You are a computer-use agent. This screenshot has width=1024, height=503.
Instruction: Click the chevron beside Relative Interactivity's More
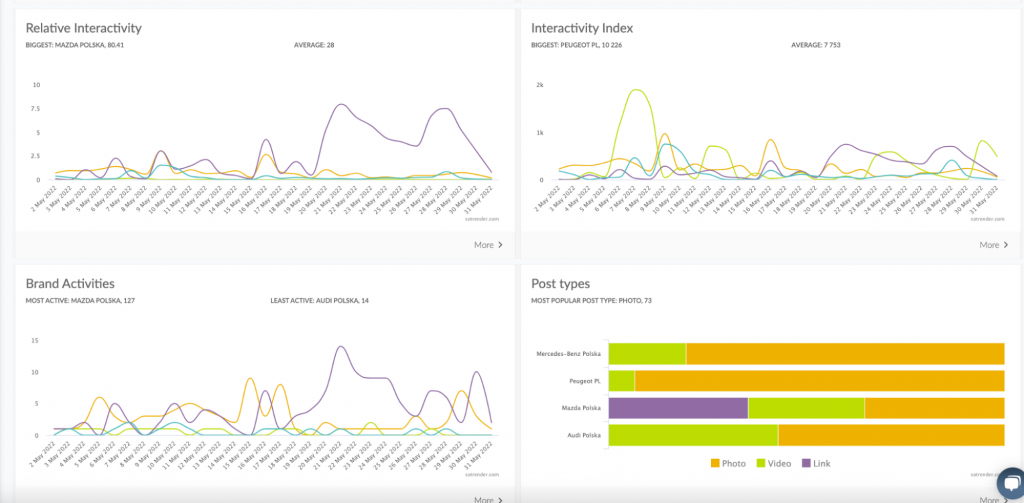tap(501, 245)
